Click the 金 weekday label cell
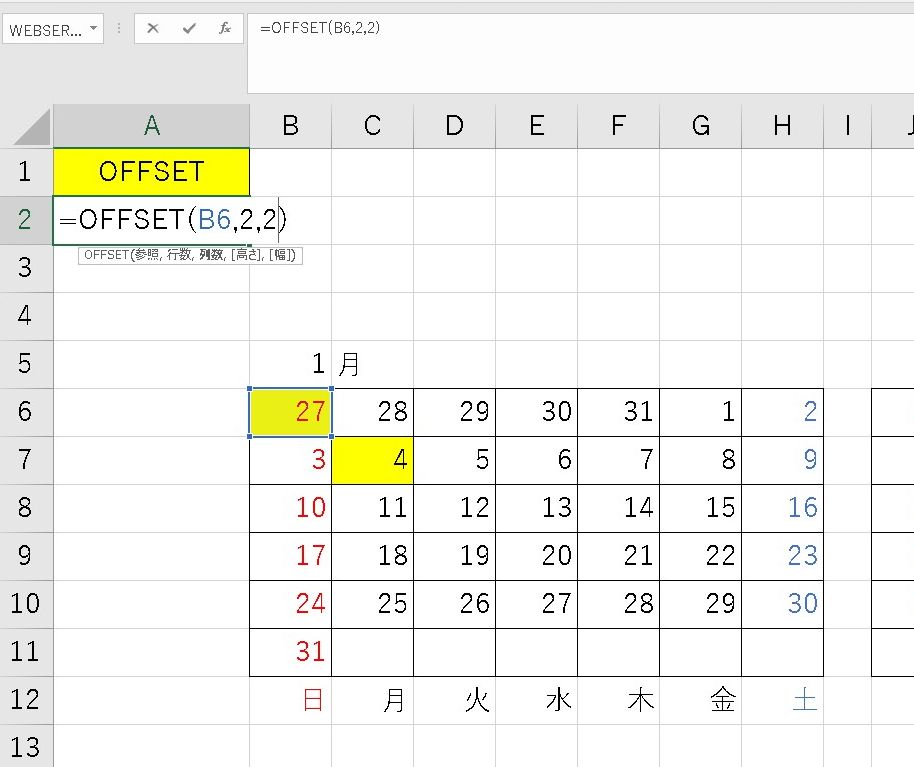The image size is (914, 767). point(700,700)
